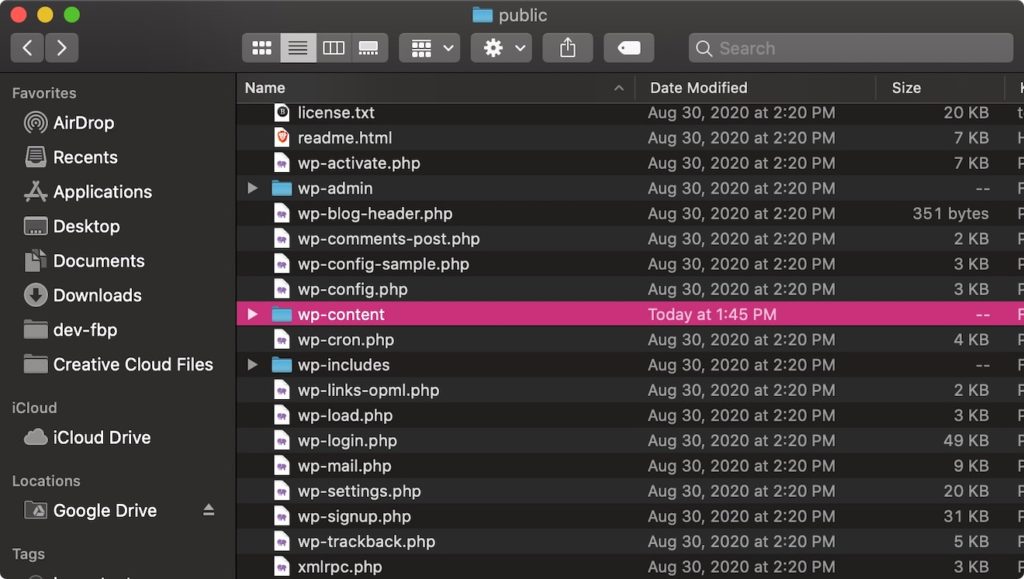Click the '31 KB' size value
This screenshot has width=1024, height=579.
966,516
